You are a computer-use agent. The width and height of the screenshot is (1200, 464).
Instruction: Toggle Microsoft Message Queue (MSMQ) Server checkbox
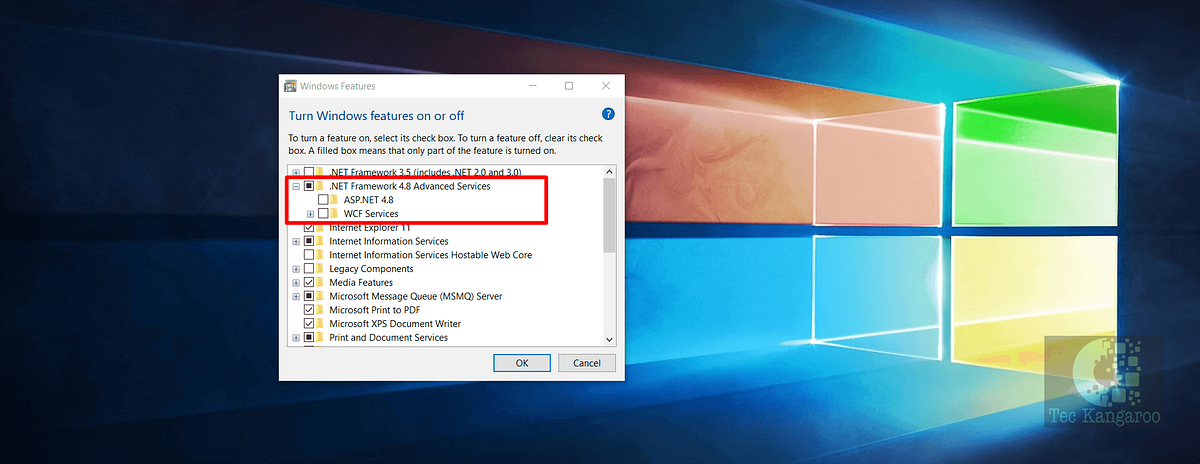[x=309, y=296]
